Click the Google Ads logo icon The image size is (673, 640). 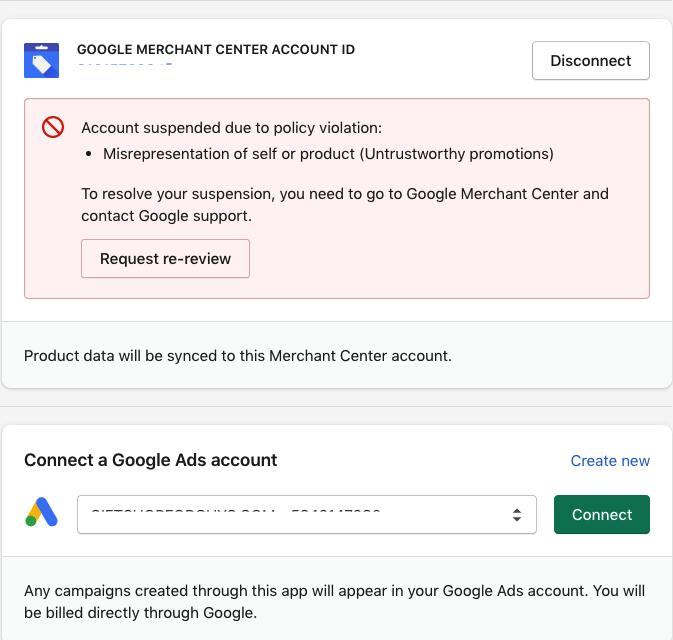pos(41,514)
